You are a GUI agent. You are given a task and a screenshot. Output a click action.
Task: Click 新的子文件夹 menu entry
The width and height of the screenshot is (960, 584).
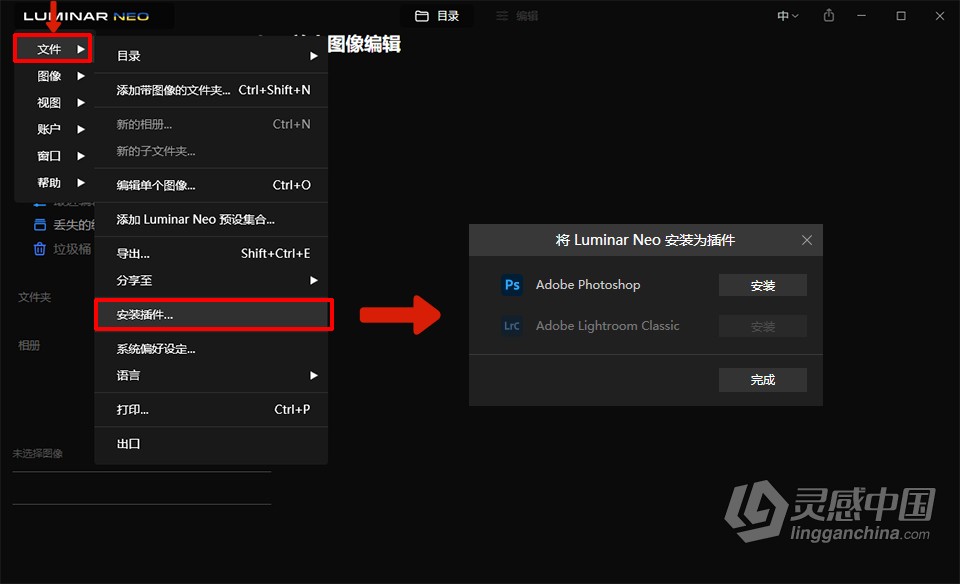pos(211,151)
